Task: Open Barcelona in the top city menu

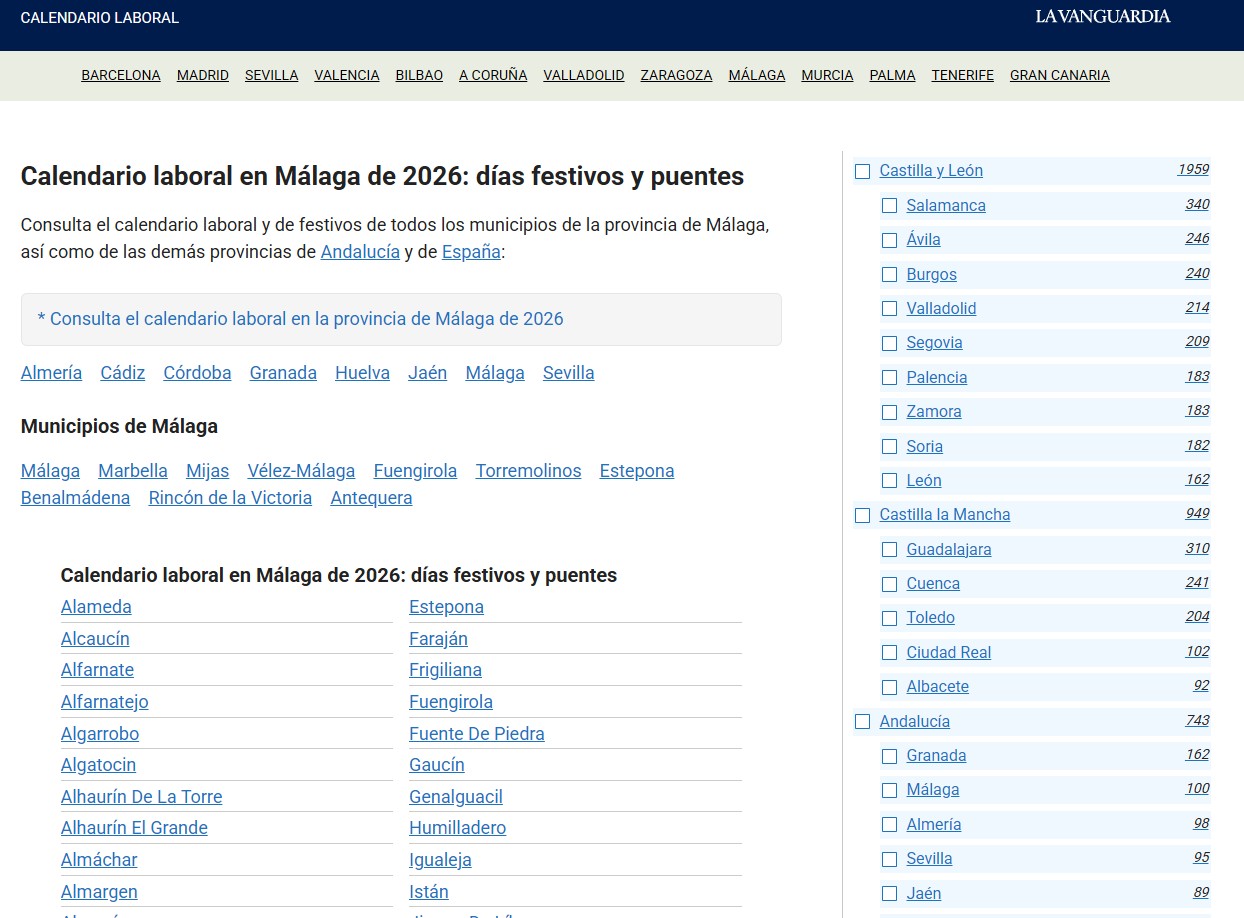Action: (x=120, y=75)
